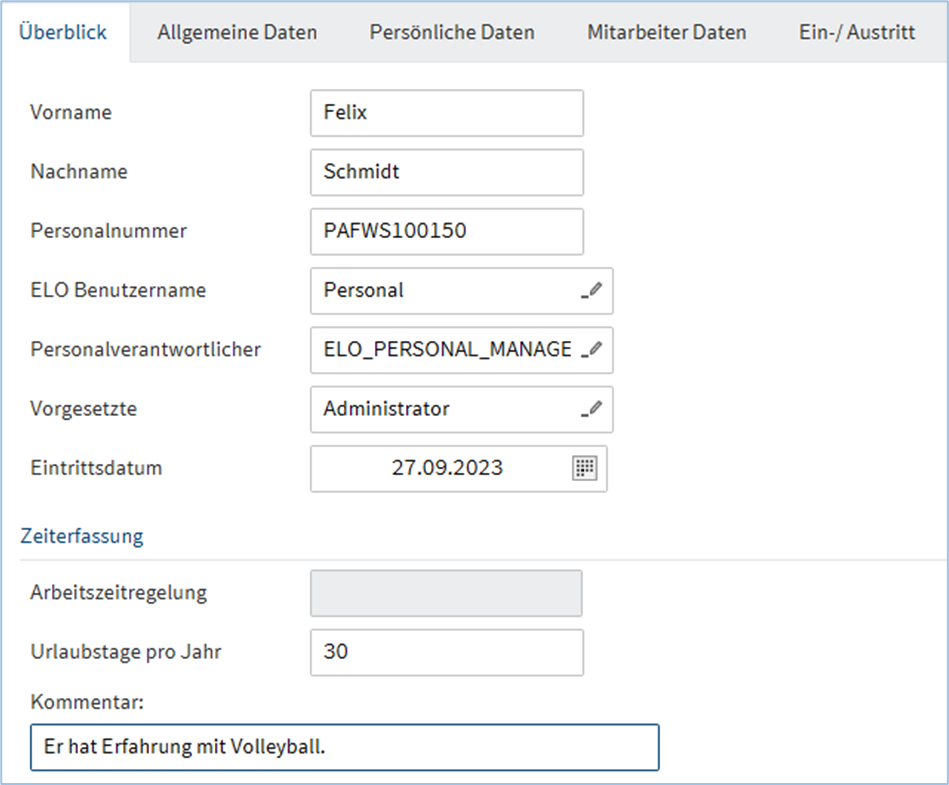Focus the Nachname field containing Schmidt
The image size is (949, 785).
tap(446, 172)
